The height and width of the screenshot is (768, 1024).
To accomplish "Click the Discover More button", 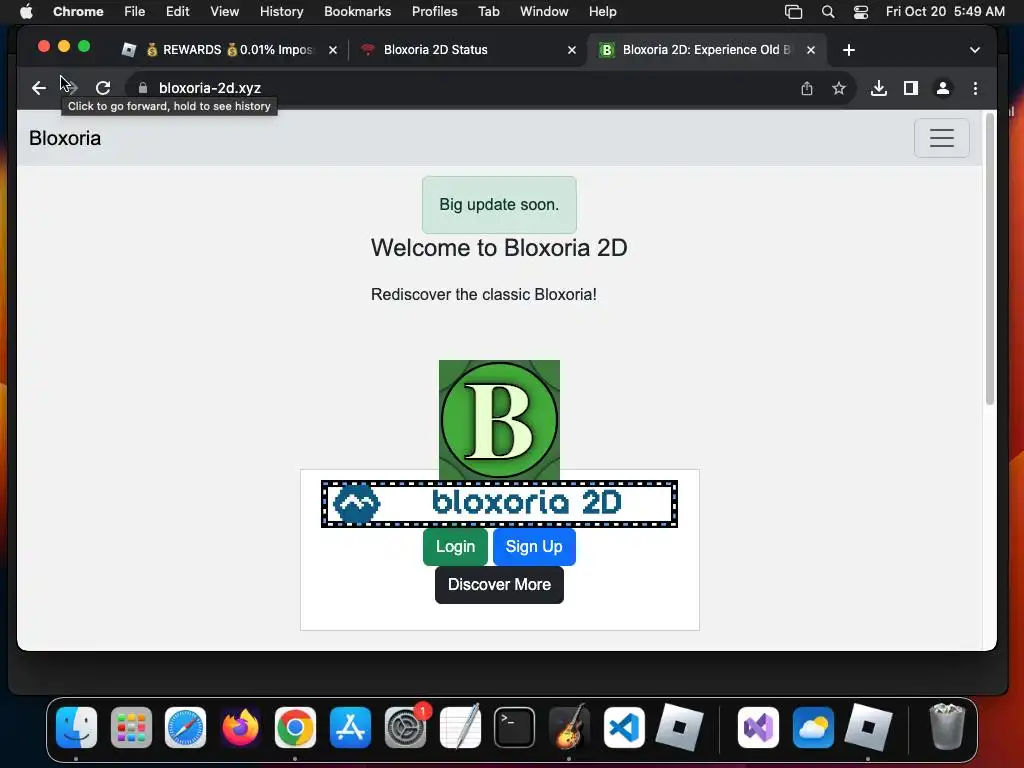I will [499, 584].
